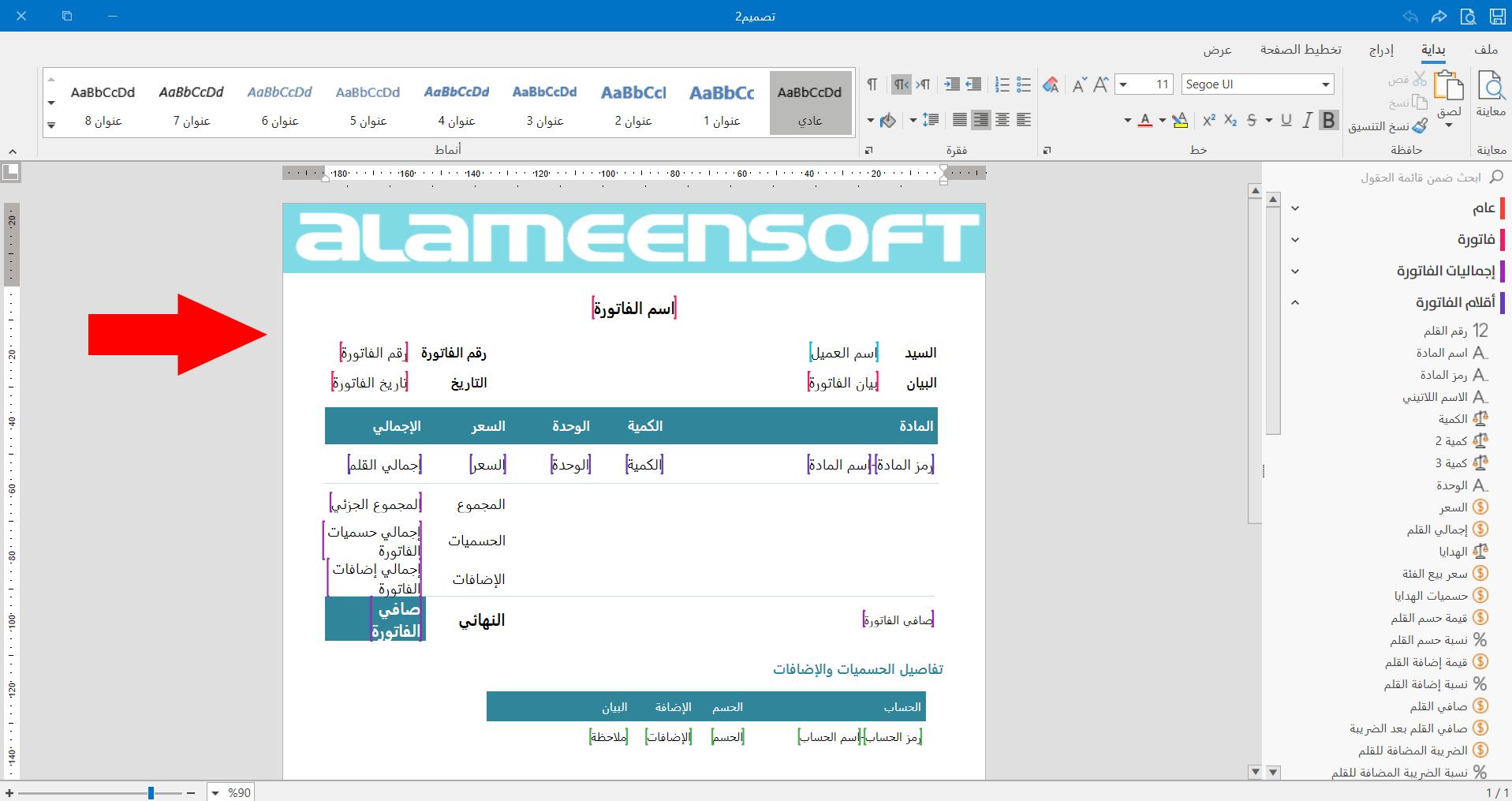Click the field list search box
The height and width of the screenshot is (801, 1512).
coord(1420,178)
